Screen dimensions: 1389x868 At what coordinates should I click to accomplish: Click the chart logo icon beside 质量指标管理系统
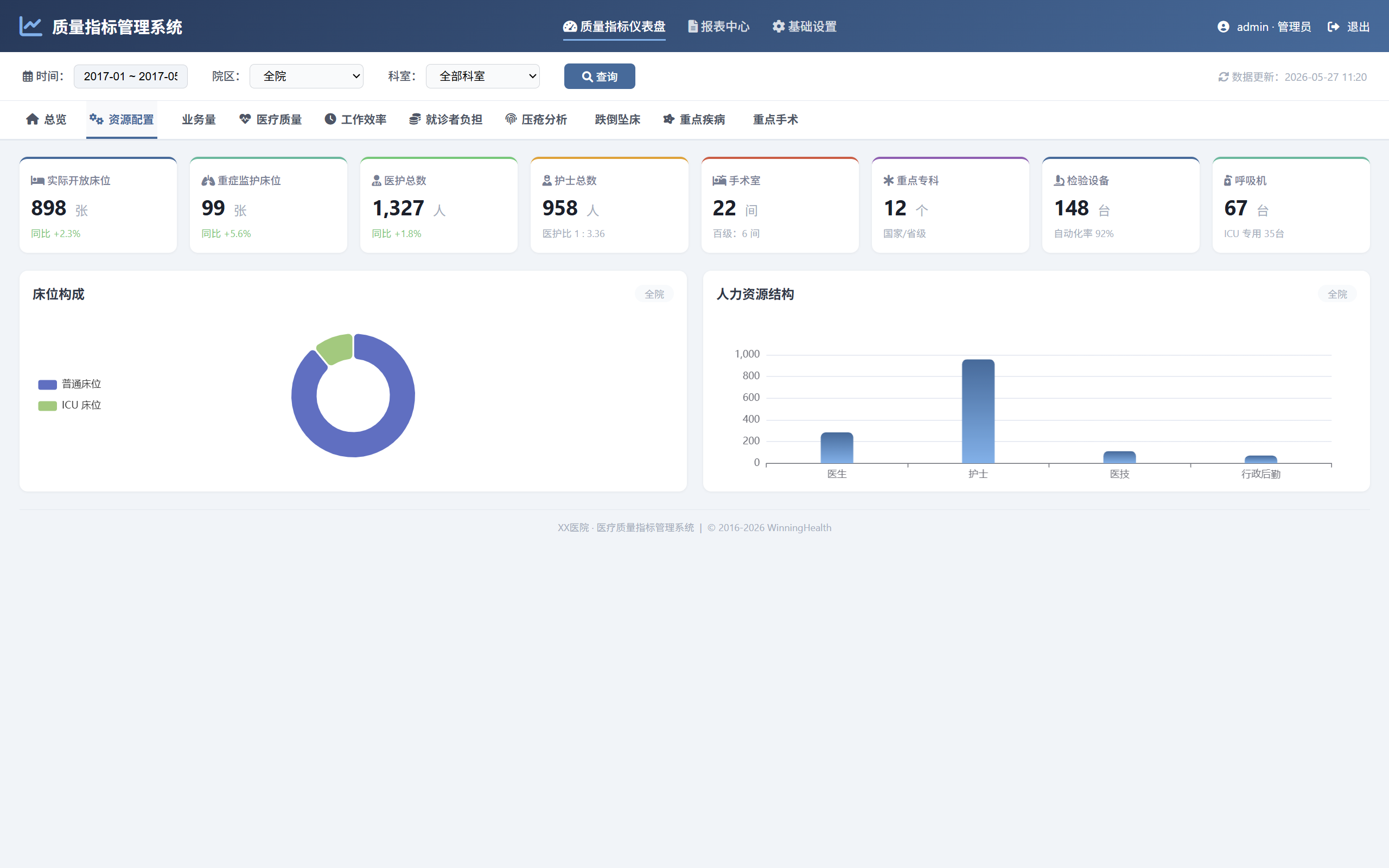click(30, 27)
